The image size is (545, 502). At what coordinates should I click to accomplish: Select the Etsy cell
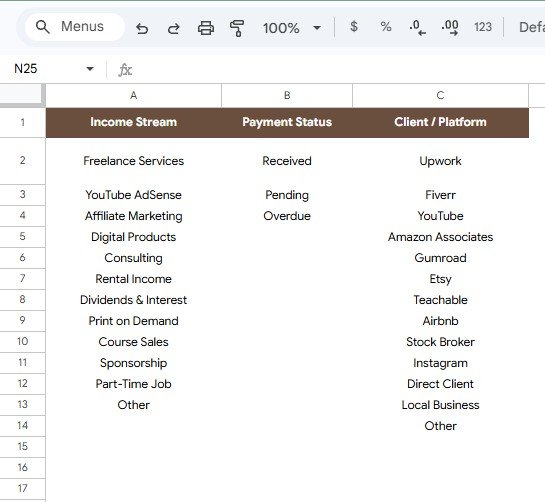coord(440,279)
